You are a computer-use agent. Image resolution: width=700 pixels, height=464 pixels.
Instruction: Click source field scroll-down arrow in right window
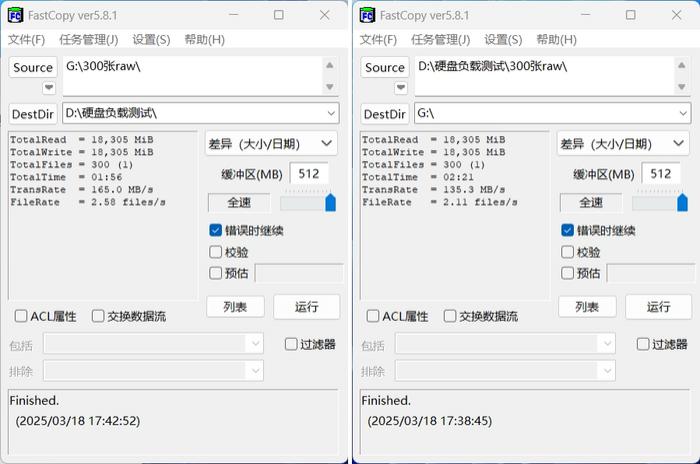click(681, 87)
